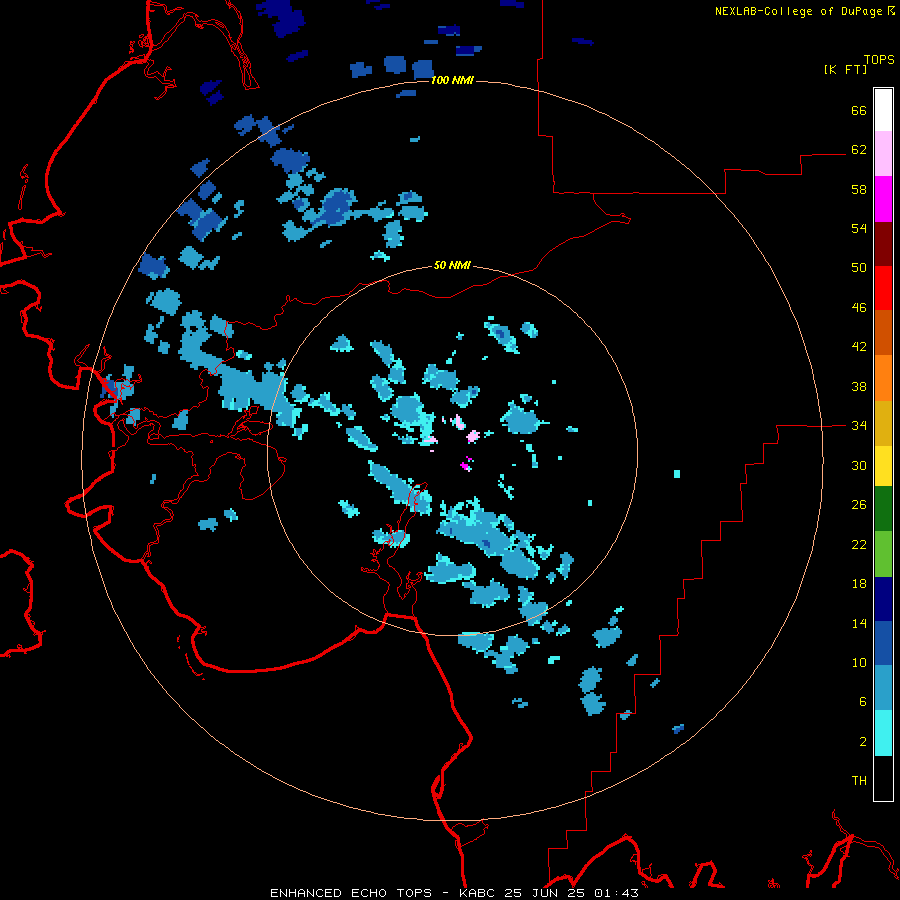Image resolution: width=900 pixels, height=900 pixels.
Task: Click the light green legend swatch
Action: (x=883, y=553)
